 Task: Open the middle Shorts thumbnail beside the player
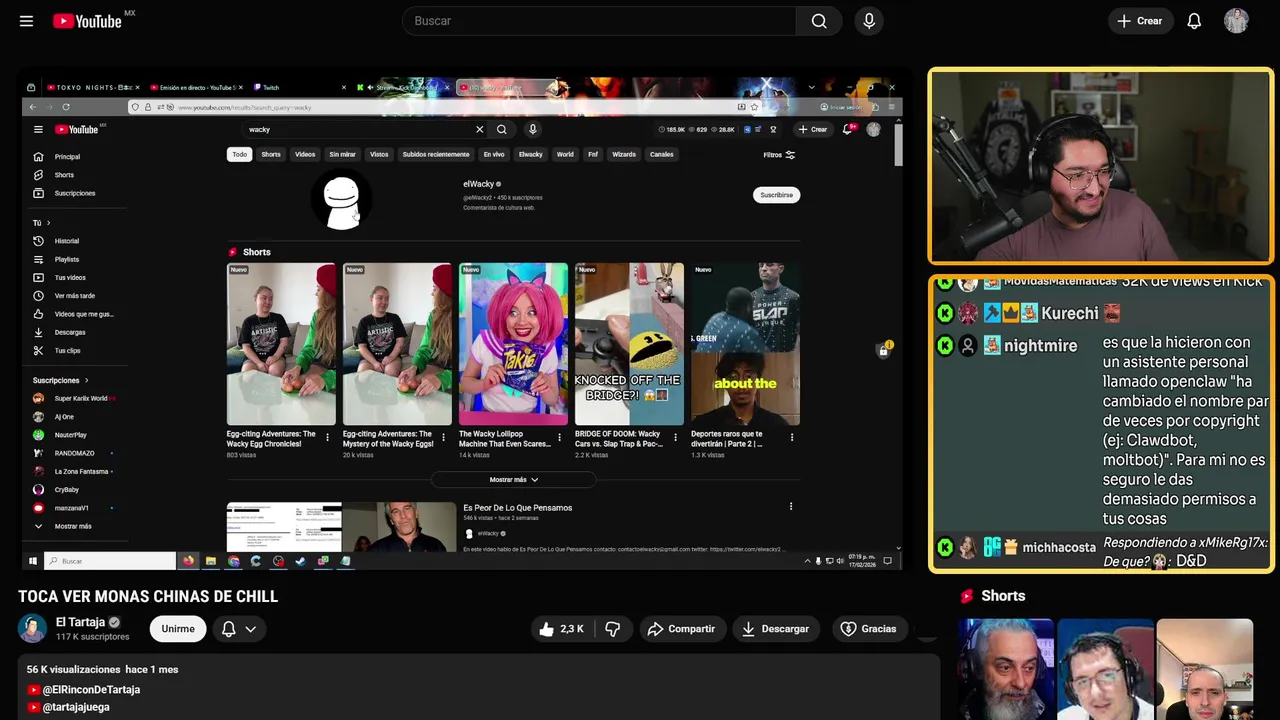point(1105,669)
